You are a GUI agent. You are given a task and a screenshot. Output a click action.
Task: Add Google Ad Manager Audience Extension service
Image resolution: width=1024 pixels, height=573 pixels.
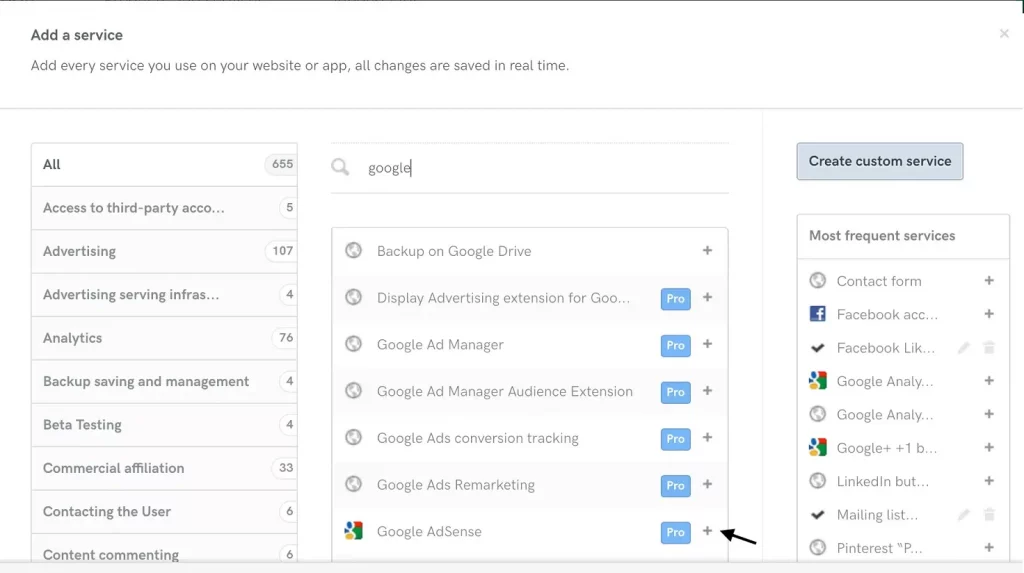pos(707,391)
